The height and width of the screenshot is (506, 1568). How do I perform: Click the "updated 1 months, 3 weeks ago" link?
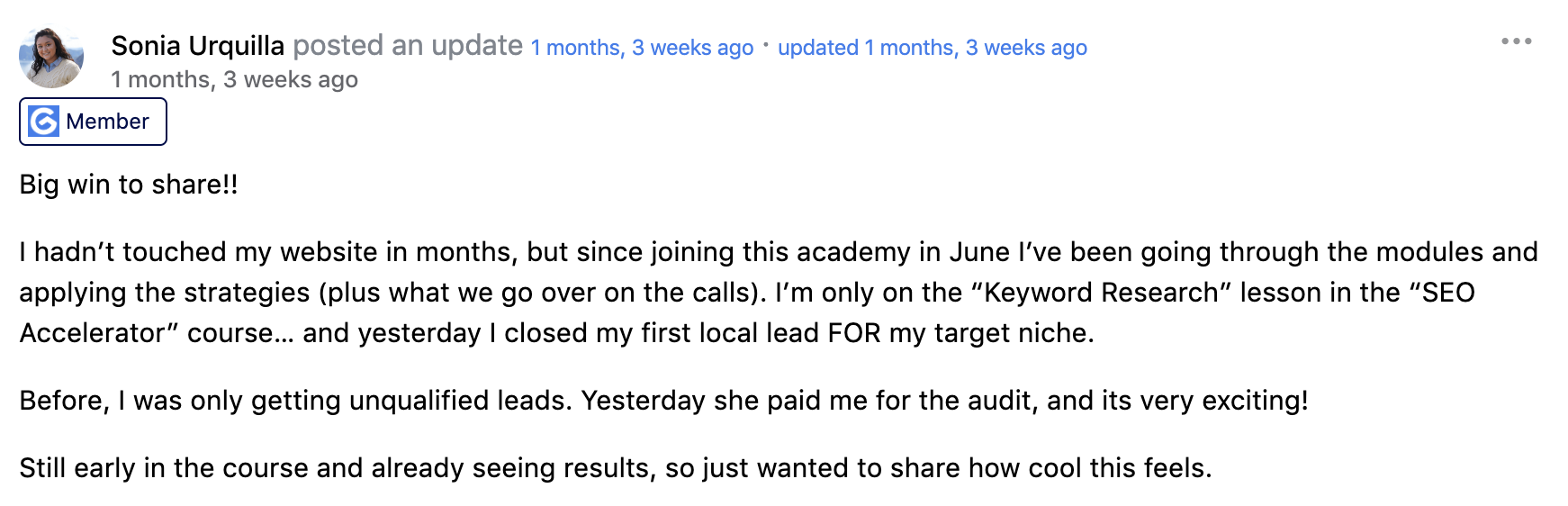click(932, 48)
